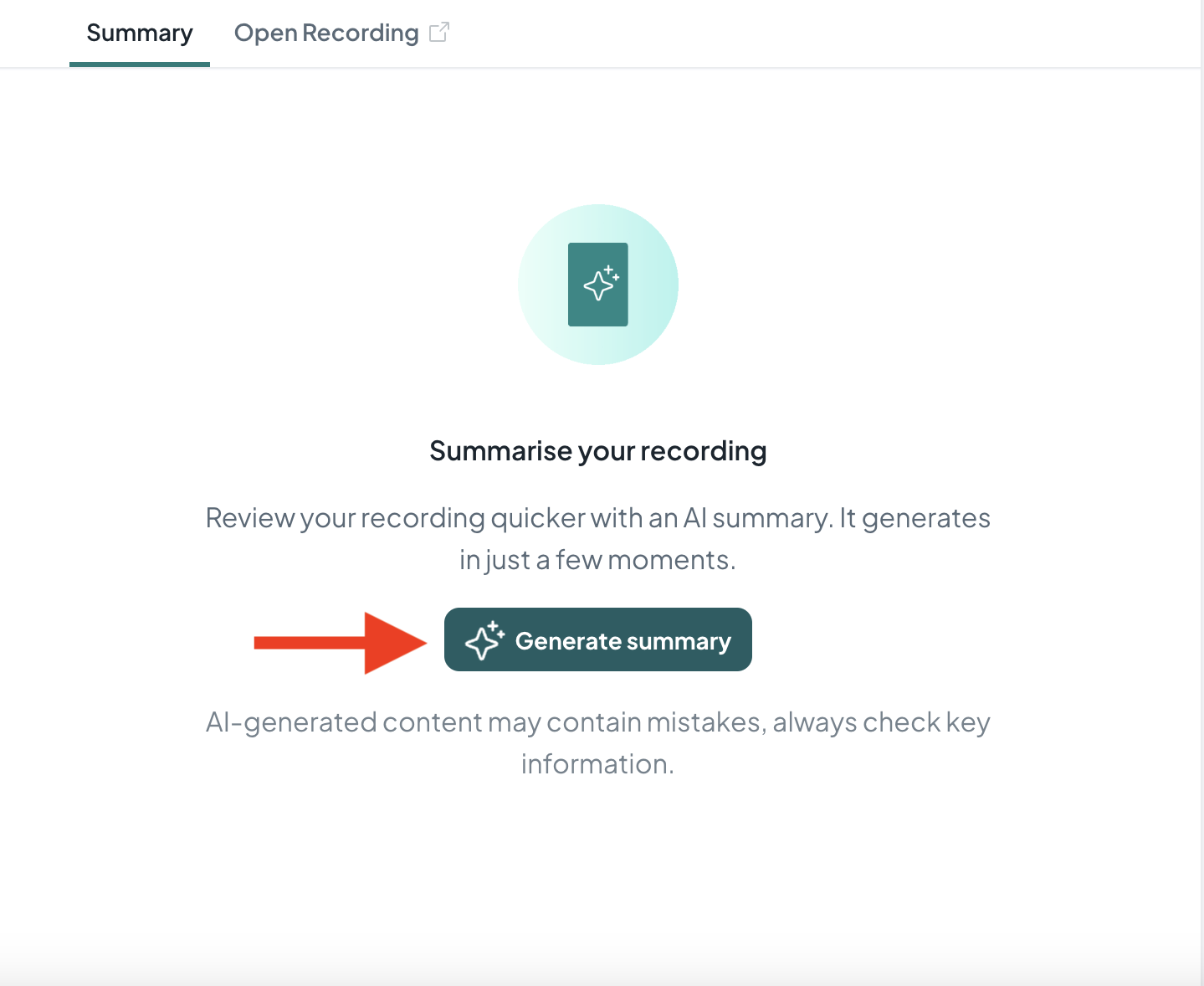Viewport: 1204px width, 986px height.
Task: Select the 'Summarise your recording' heading
Action: 597,451
